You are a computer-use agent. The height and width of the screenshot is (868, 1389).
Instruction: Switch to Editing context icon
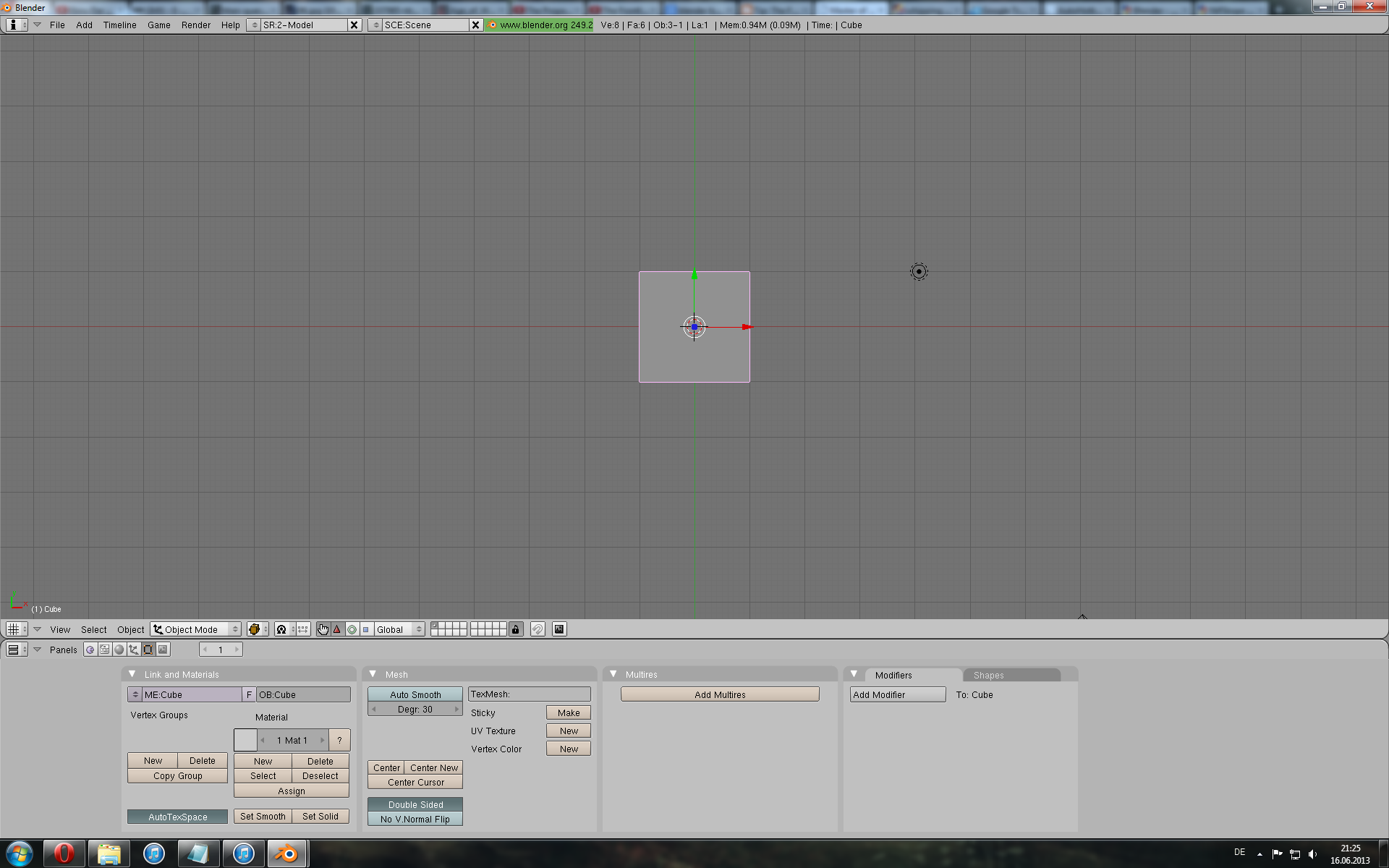coord(148,650)
